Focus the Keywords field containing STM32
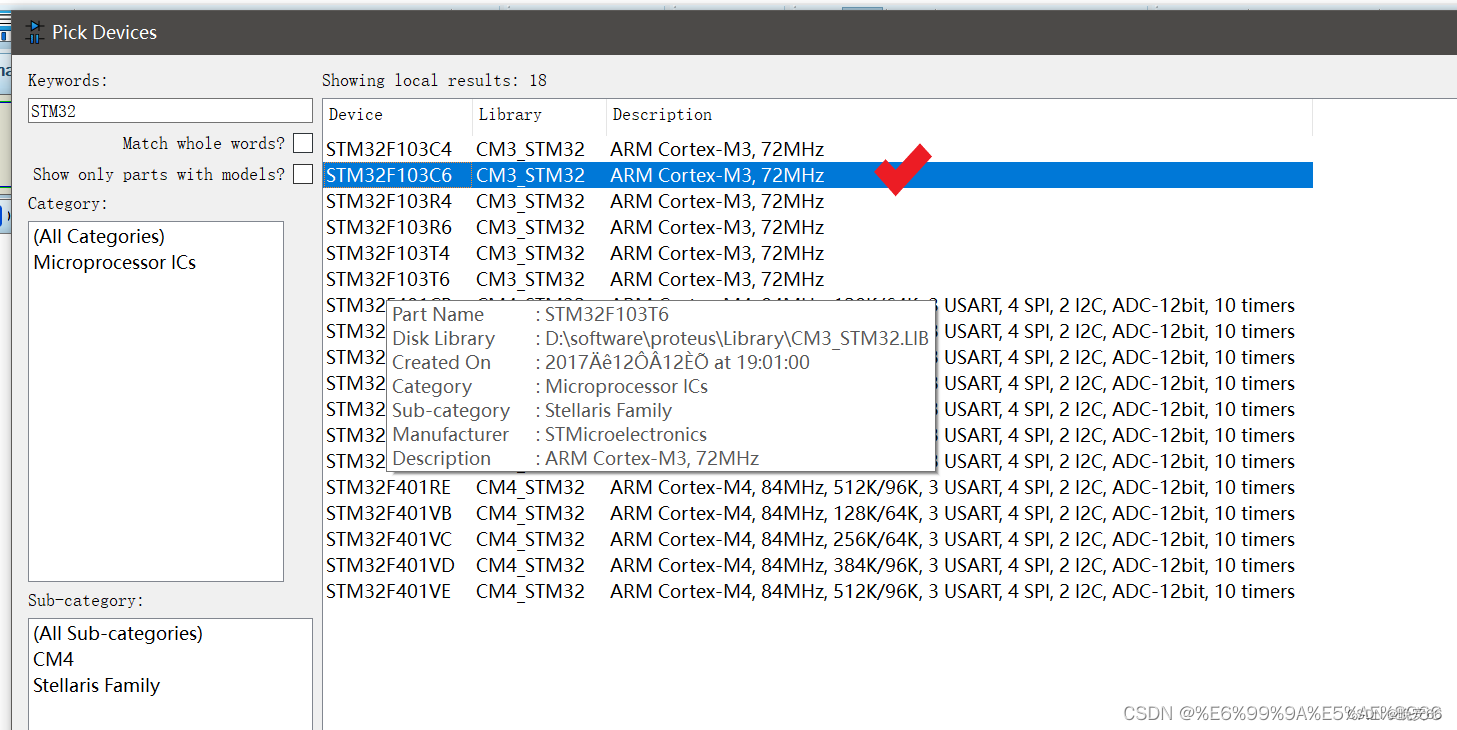The image size is (1457, 730). (x=170, y=111)
